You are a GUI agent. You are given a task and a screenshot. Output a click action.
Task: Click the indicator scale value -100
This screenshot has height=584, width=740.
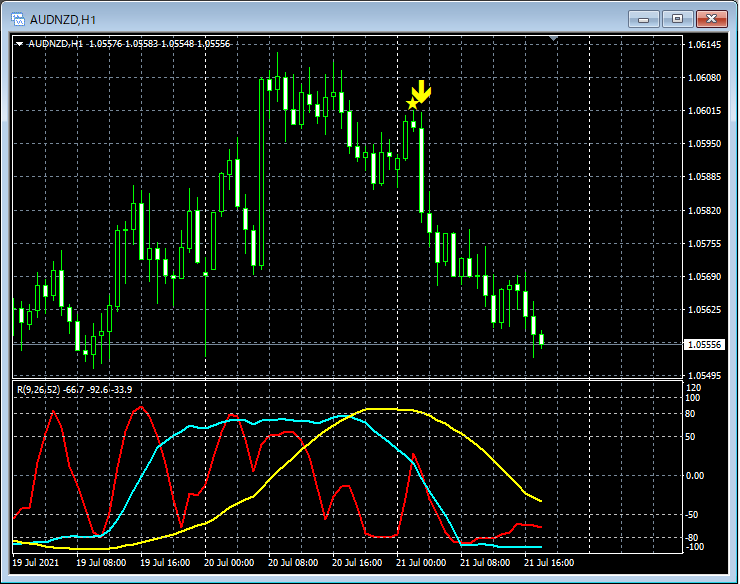pyautogui.click(x=694, y=547)
